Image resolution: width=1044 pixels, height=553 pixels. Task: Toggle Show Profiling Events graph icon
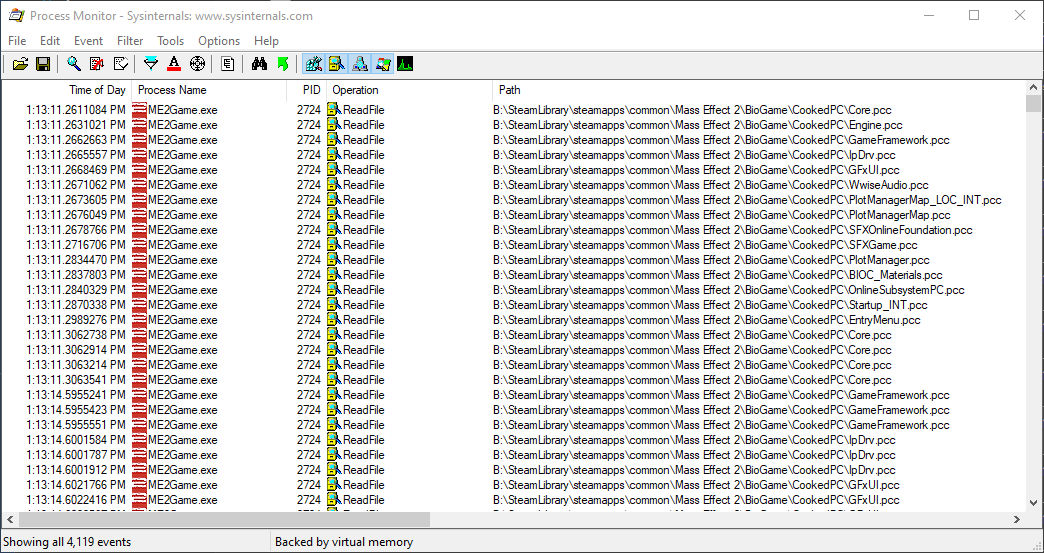[405, 64]
